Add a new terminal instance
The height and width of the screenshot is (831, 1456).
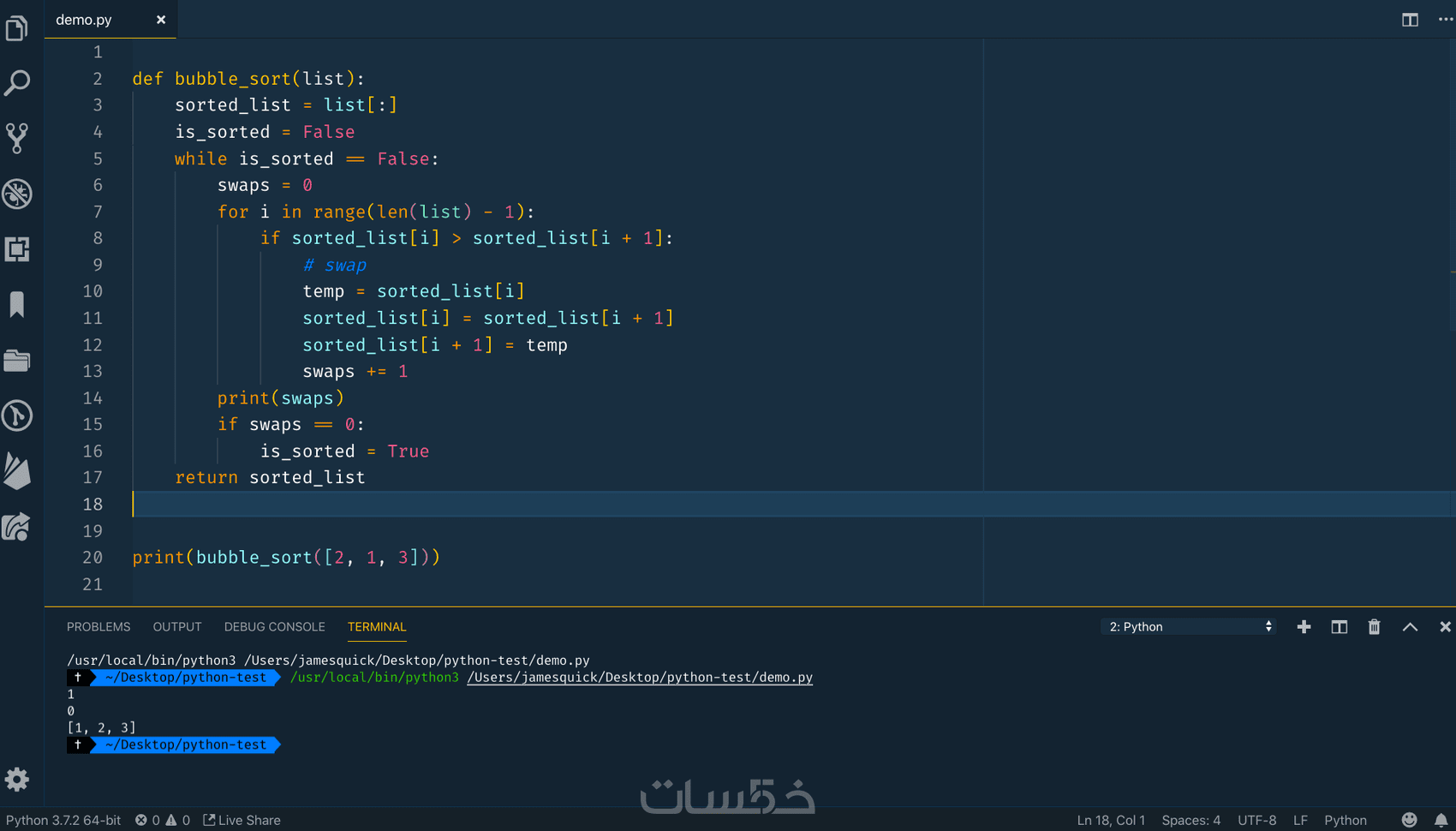1303,626
